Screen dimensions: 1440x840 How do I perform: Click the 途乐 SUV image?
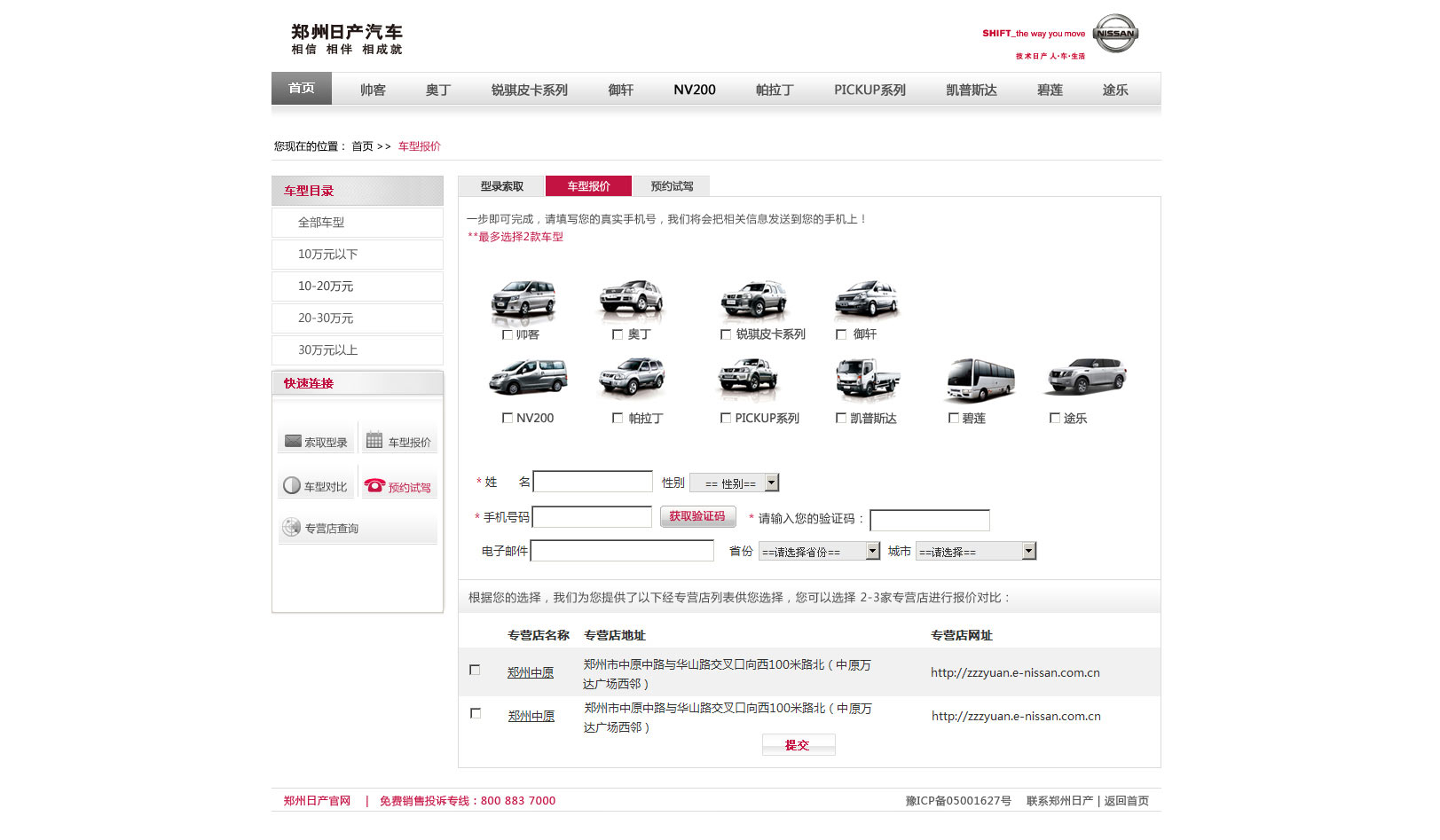click(1086, 376)
